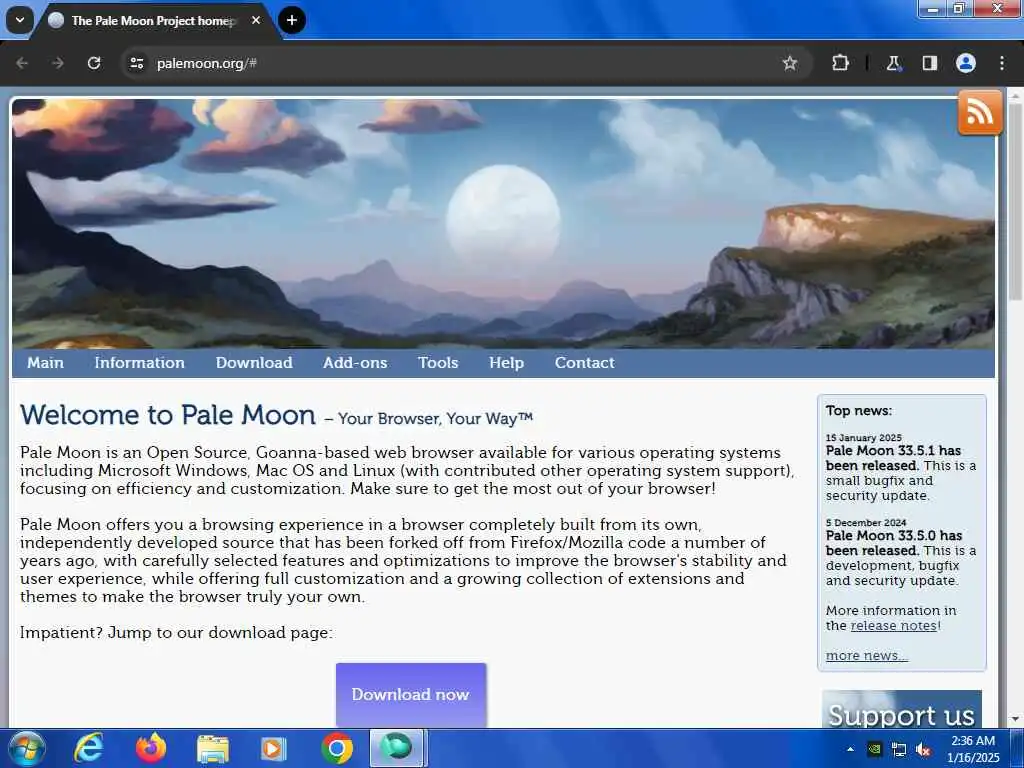Click the scrollbar up arrow
This screenshot has width=1024, height=768.
[x=1016, y=95]
